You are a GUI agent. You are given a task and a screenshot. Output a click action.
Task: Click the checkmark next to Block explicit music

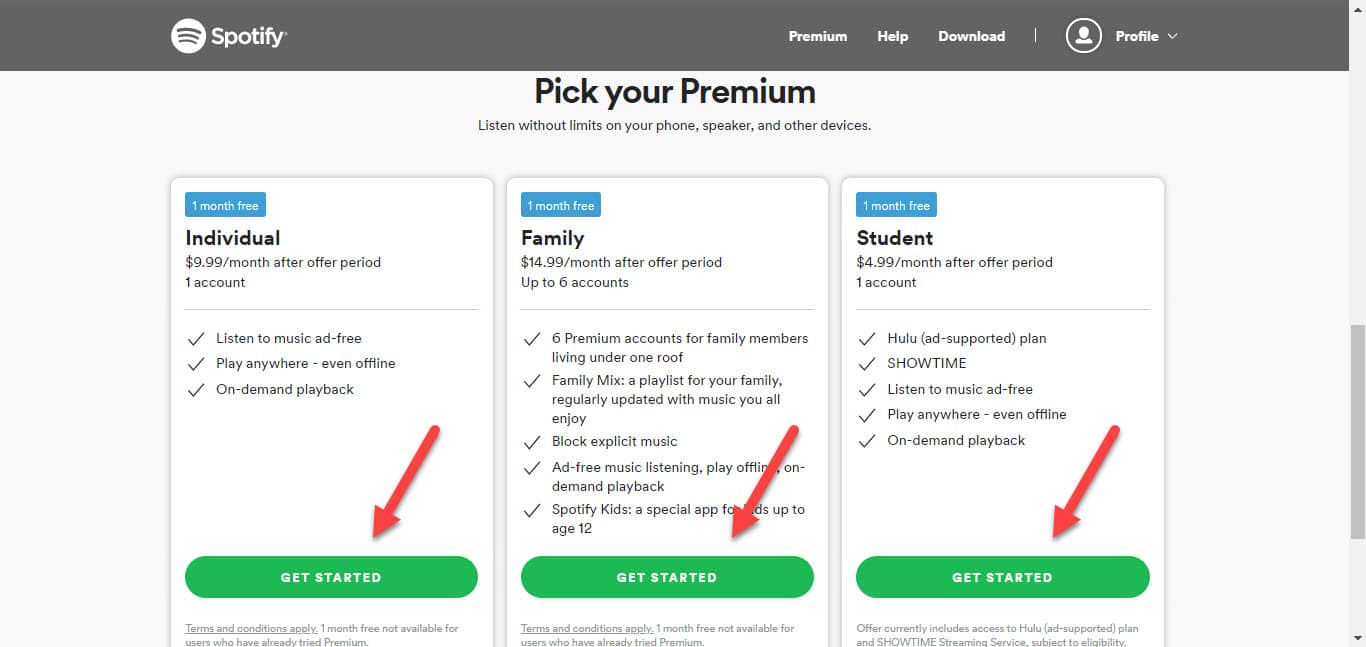point(532,442)
